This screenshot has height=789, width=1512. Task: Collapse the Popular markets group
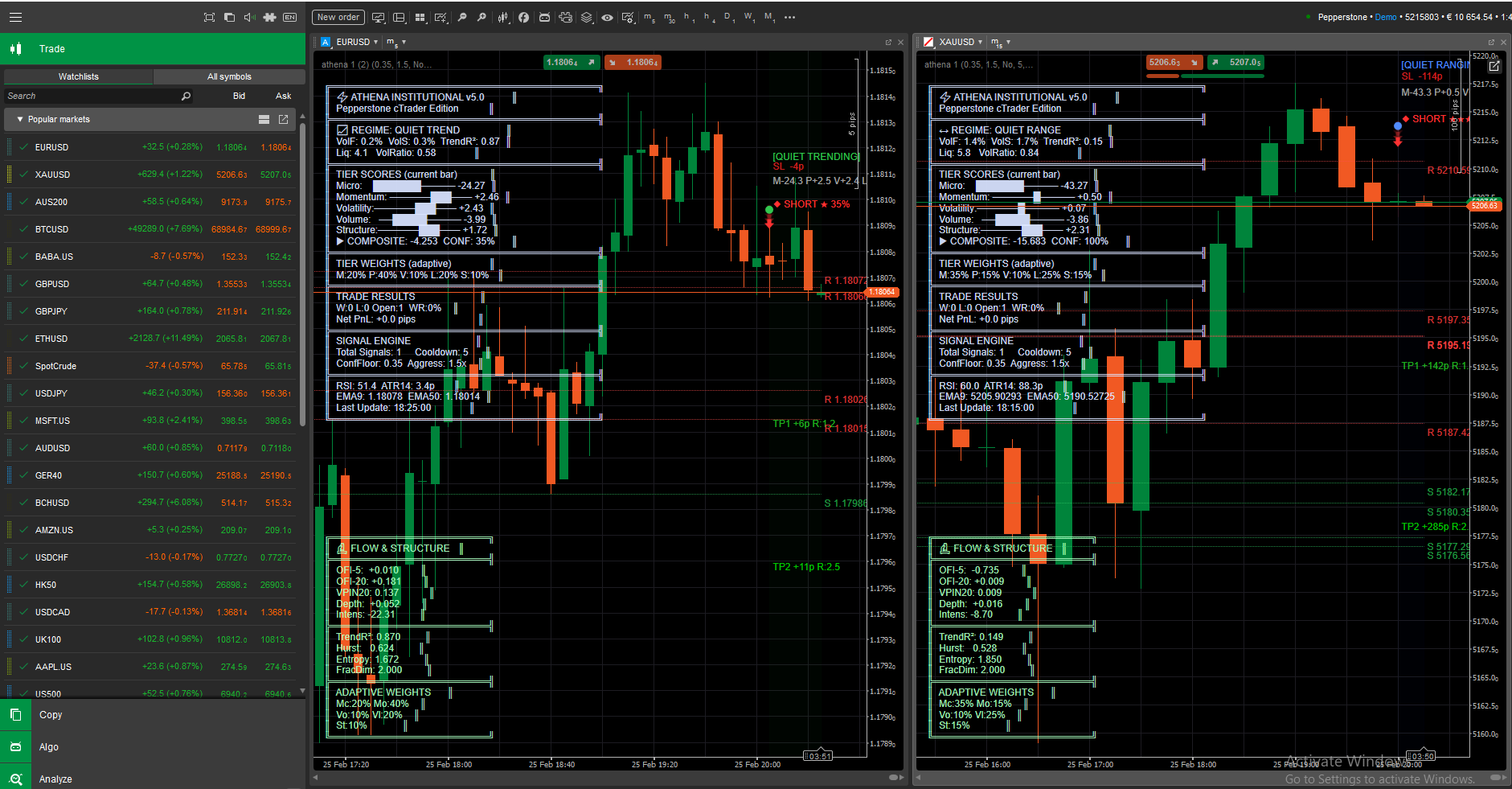click(x=20, y=119)
